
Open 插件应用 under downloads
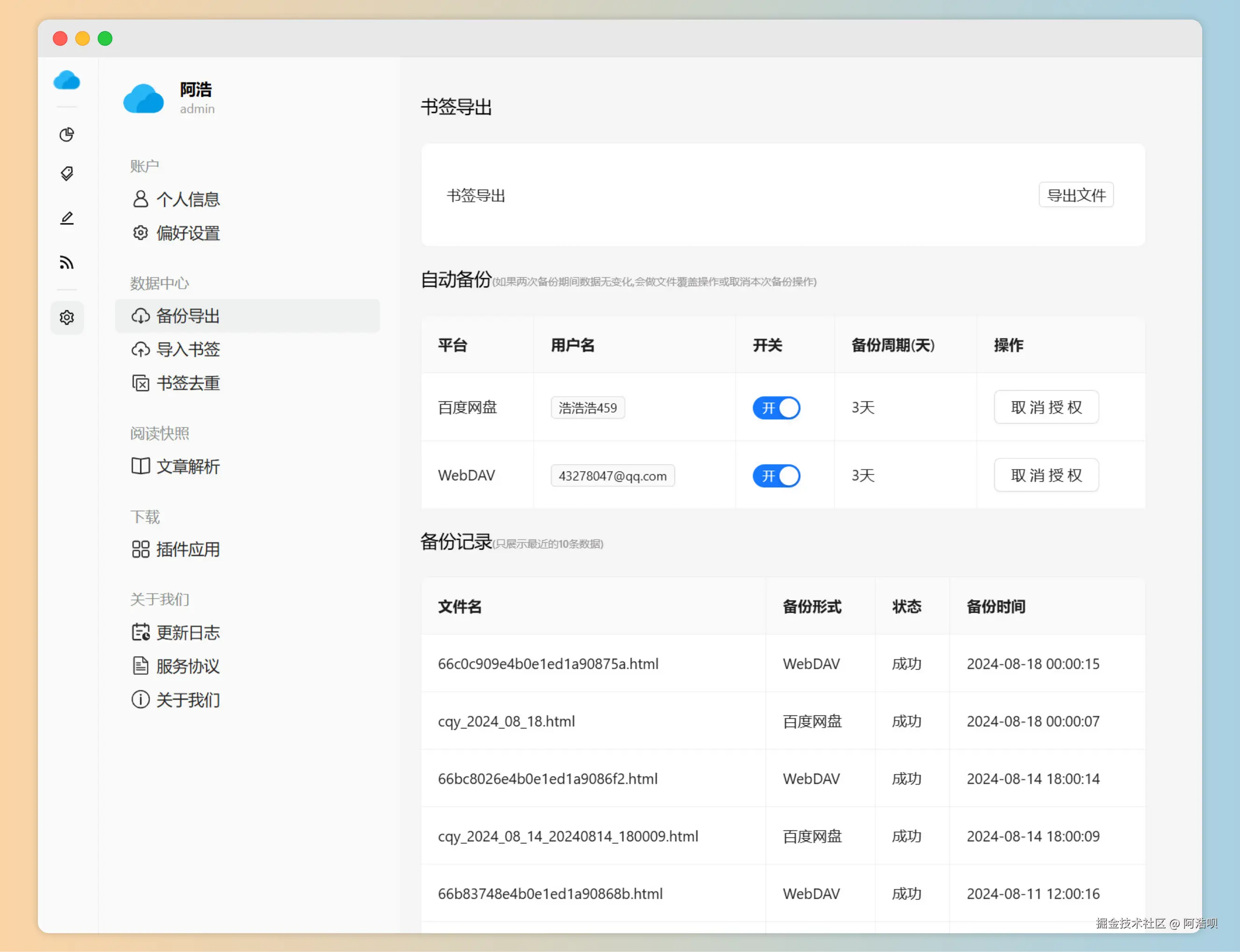187,550
